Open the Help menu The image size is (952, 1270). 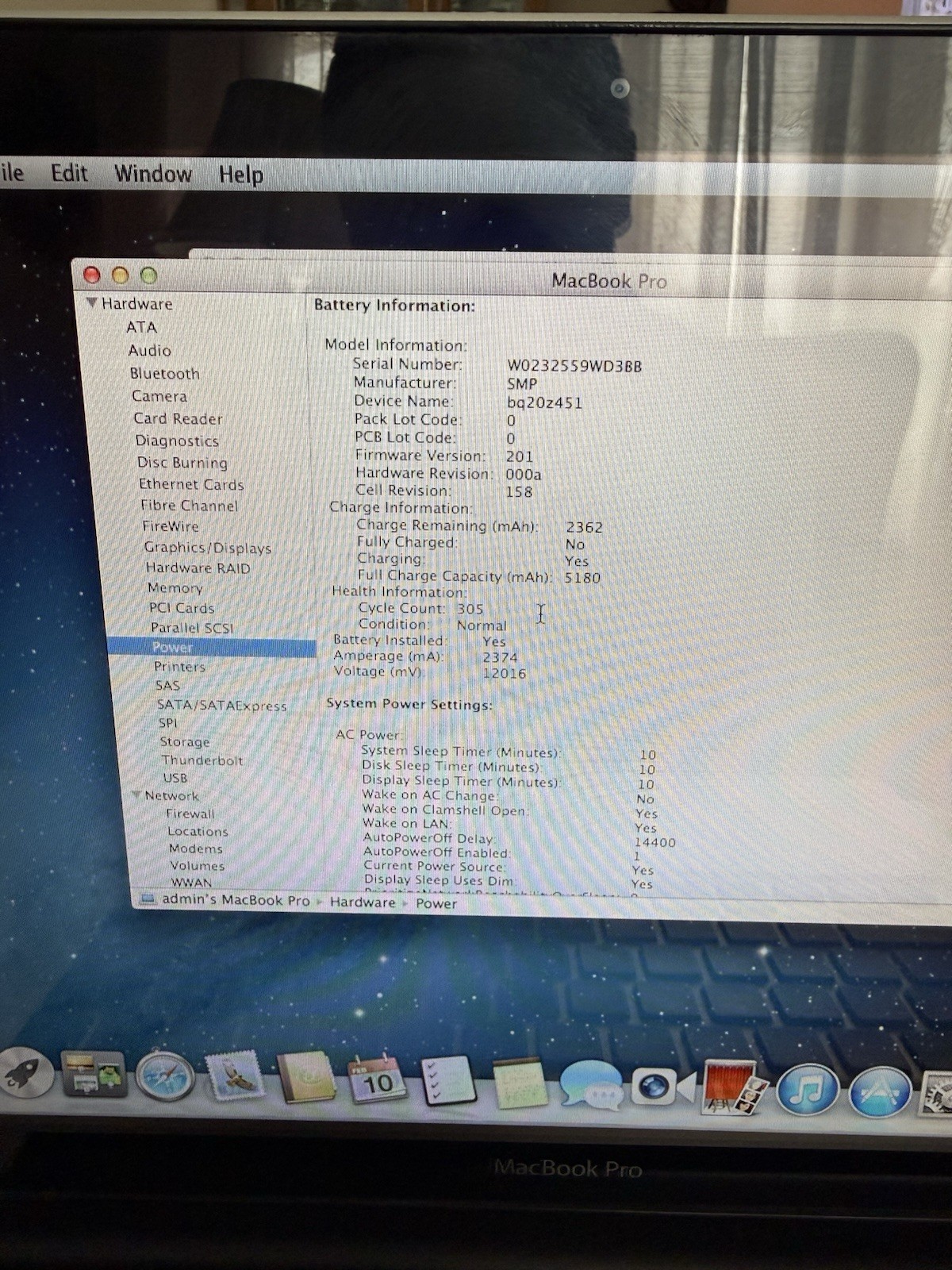coord(241,175)
